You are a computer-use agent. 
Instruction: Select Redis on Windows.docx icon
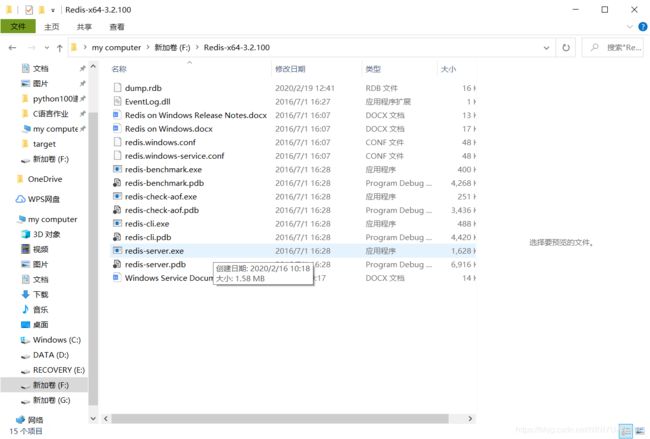point(117,129)
